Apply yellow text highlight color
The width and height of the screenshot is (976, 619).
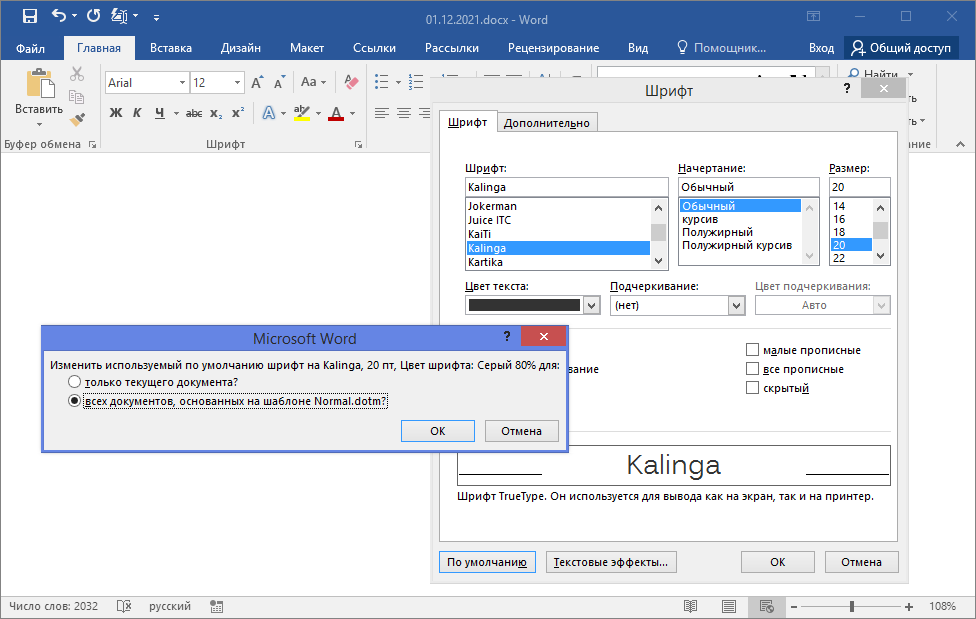pos(302,113)
